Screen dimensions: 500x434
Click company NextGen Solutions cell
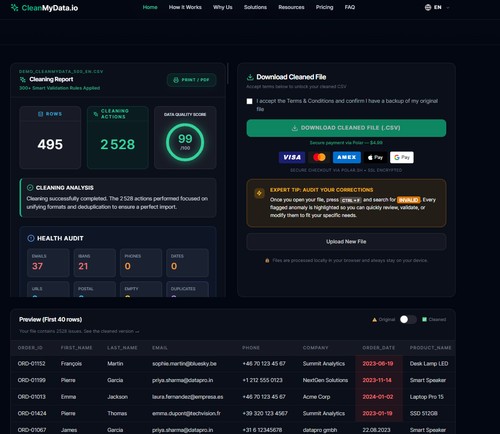click(325, 380)
